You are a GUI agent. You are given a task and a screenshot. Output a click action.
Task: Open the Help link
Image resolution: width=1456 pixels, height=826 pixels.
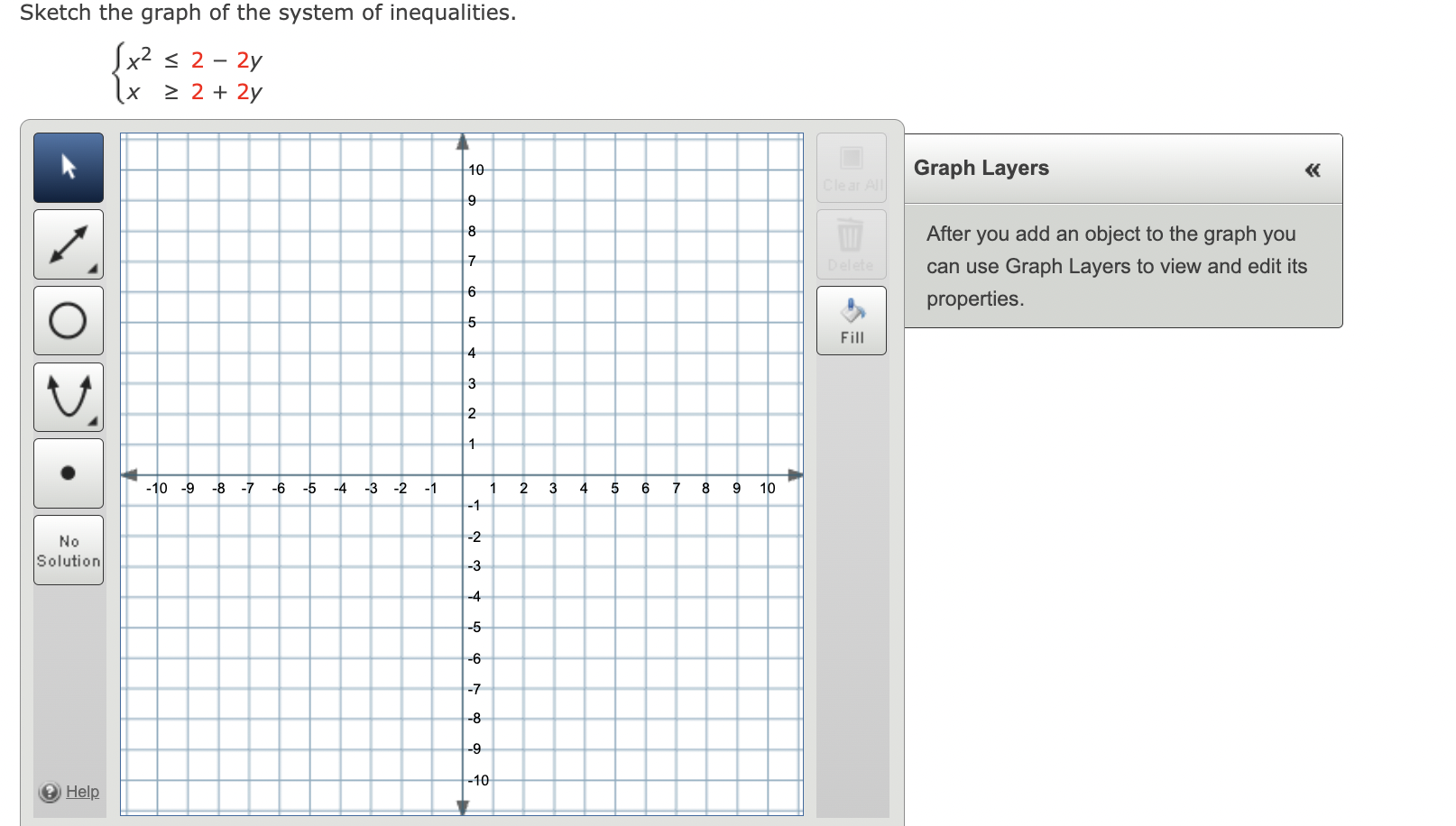pyautogui.click(x=82, y=792)
